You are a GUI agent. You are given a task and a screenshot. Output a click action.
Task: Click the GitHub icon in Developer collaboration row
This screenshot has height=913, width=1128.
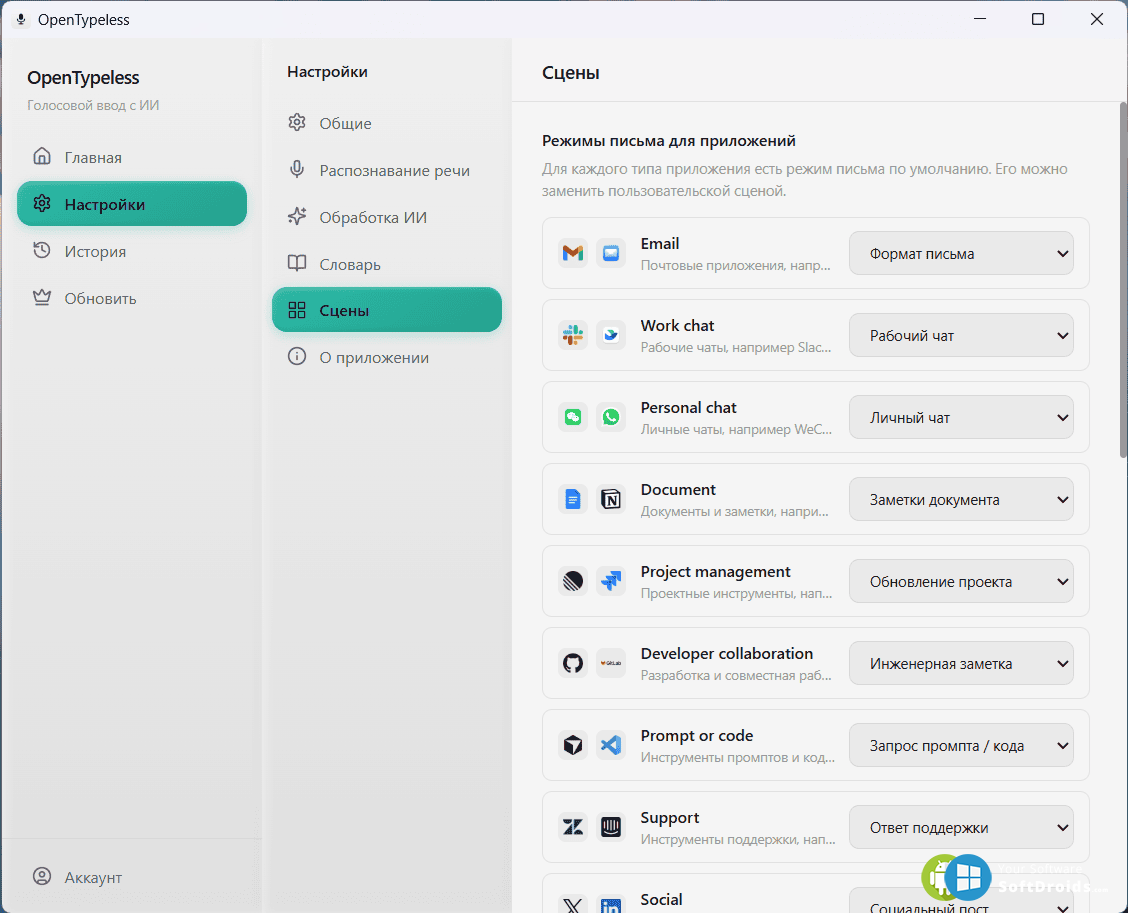573,663
